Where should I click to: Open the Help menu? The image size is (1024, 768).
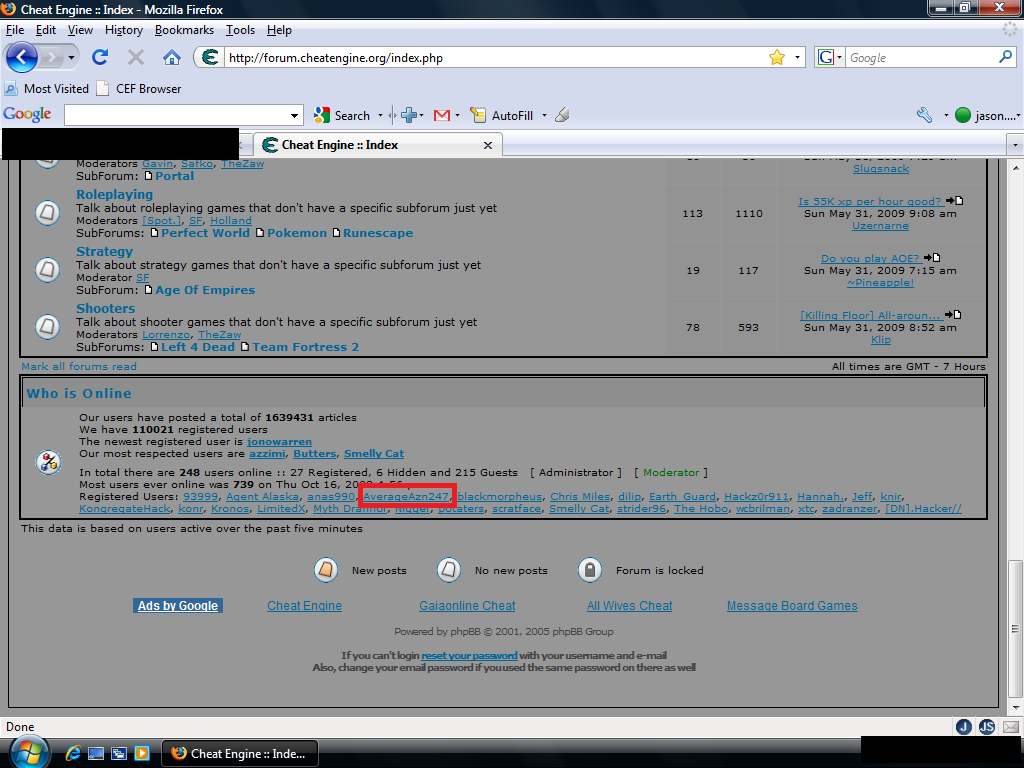click(279, 30)
